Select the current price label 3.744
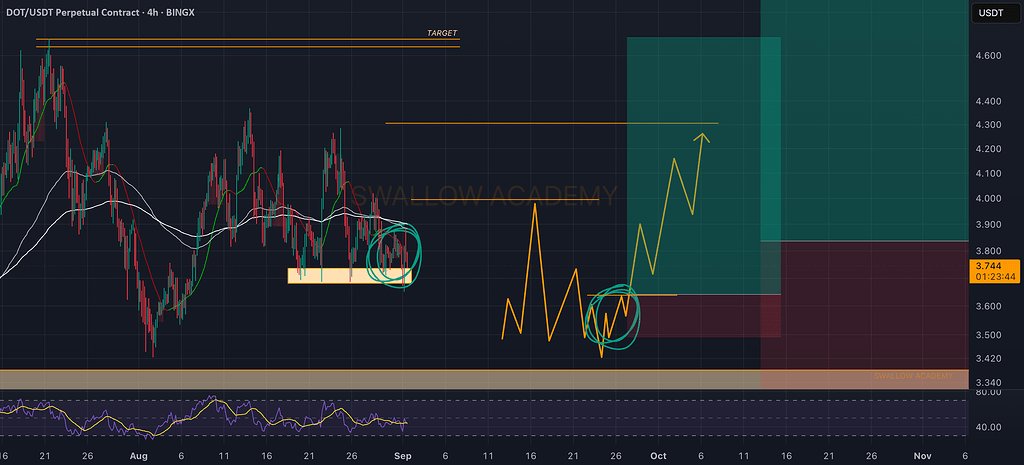This screenshot has height=465, width=1024. tap(997, 270)
